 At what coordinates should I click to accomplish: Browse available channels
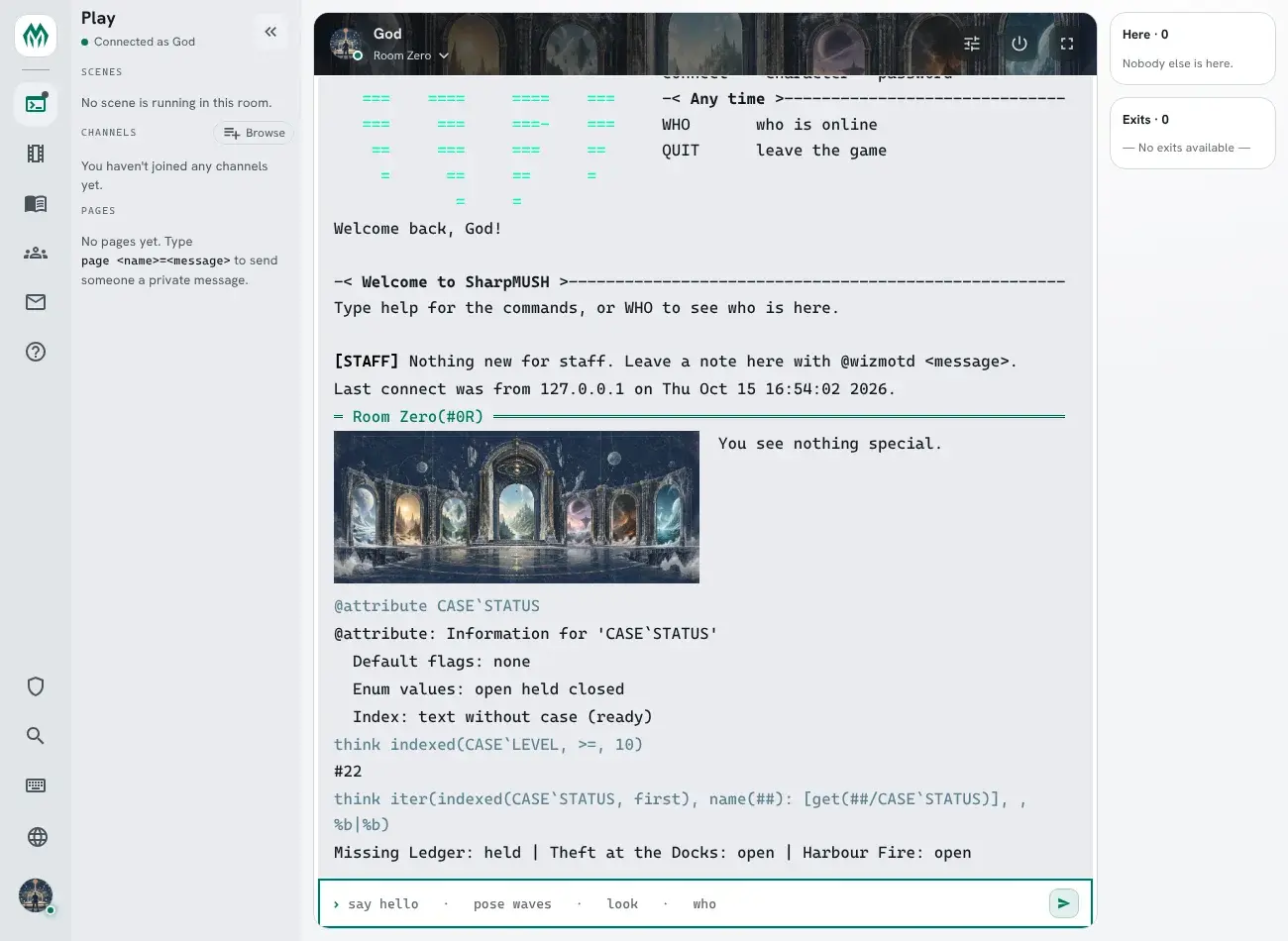(x=254, y=133)
